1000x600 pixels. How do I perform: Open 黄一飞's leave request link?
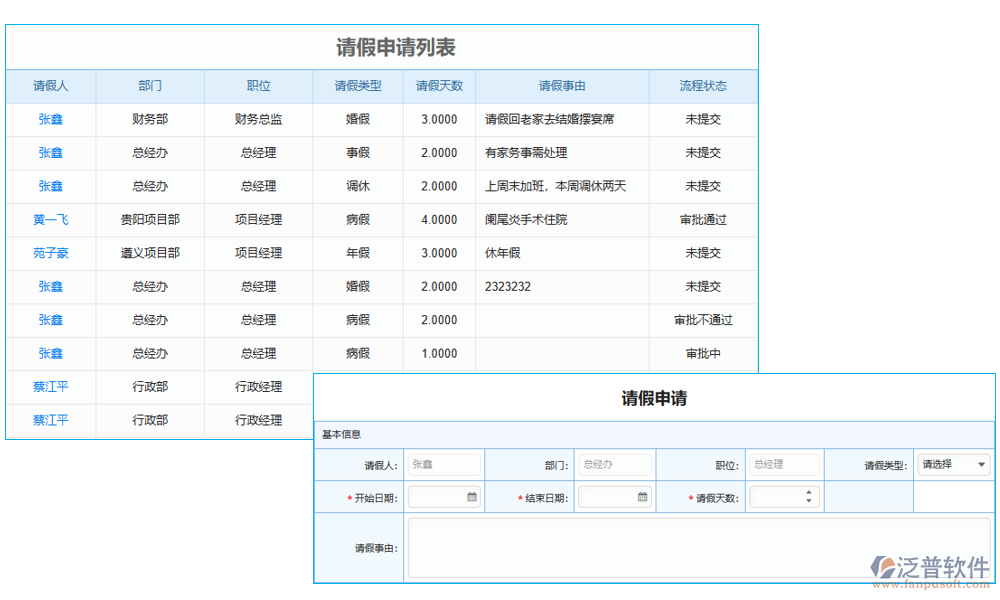pyautogui.click(x=50, y=220)
